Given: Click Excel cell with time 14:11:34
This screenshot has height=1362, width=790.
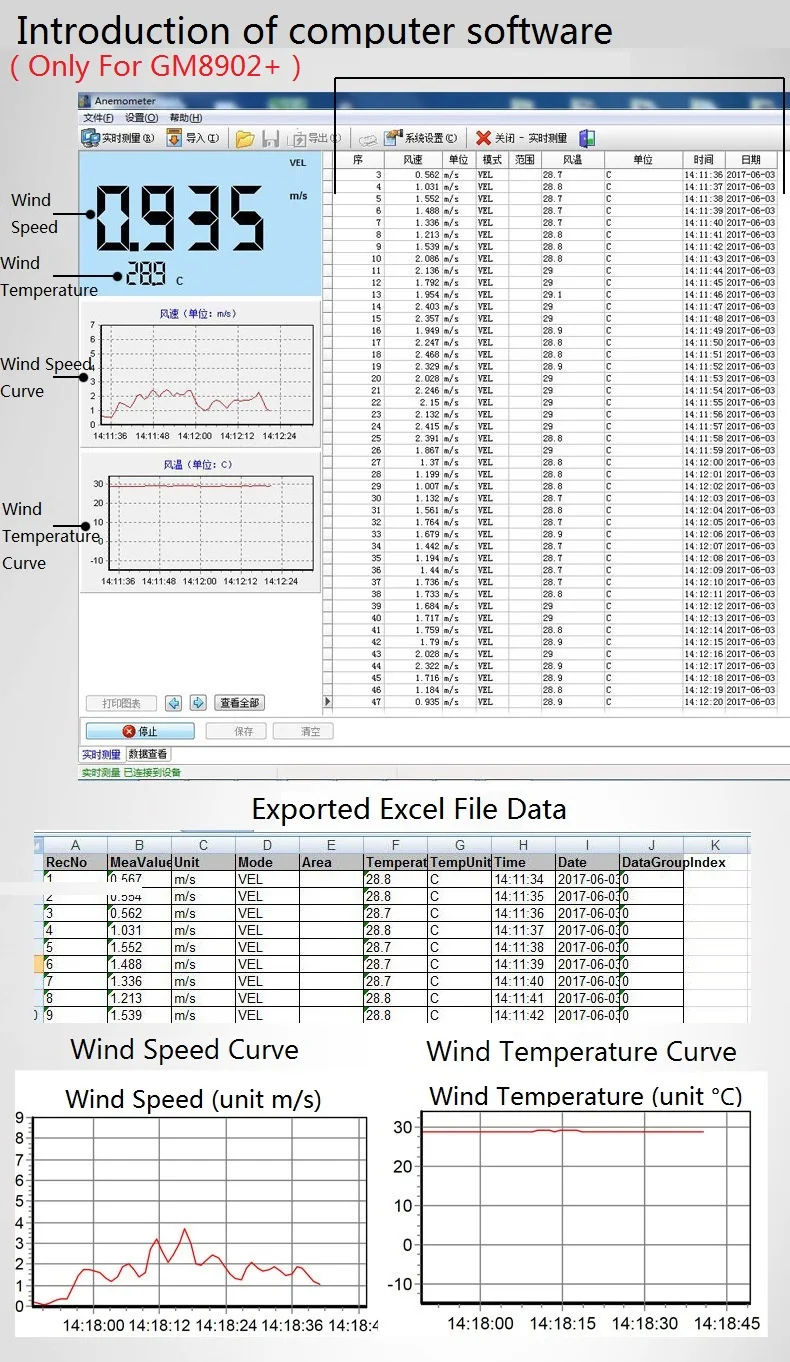Looking at the screenshot, I should click(523, 879).
